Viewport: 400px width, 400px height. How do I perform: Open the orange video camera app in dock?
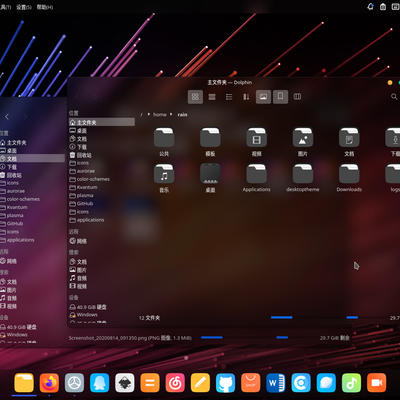[377, 383]
